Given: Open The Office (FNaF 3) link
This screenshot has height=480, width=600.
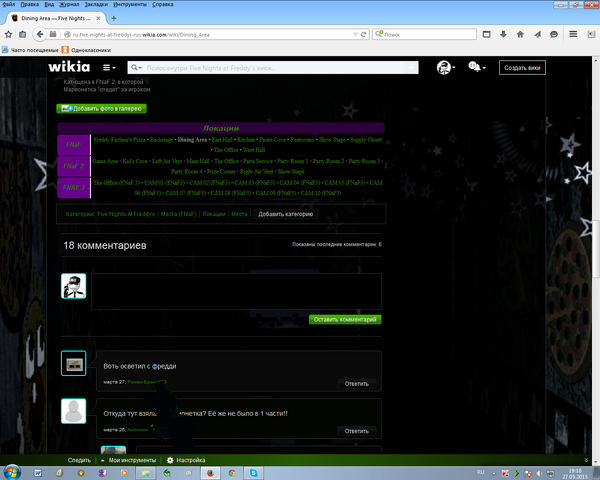Looking at the screenshot, I should (116, 183).
